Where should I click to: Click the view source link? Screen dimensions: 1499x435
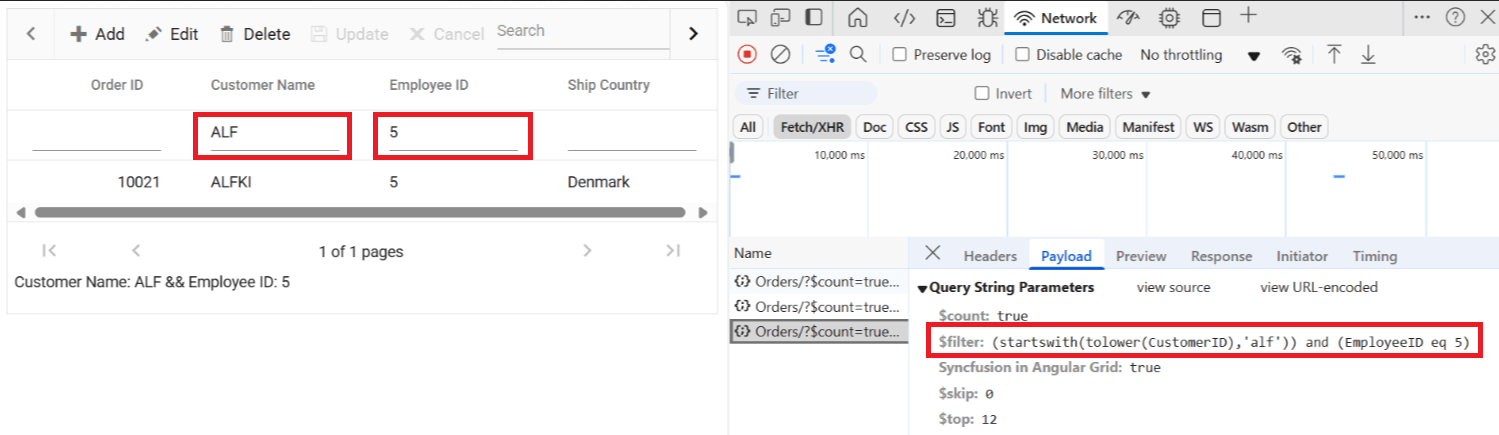(x=1173, y=287)
